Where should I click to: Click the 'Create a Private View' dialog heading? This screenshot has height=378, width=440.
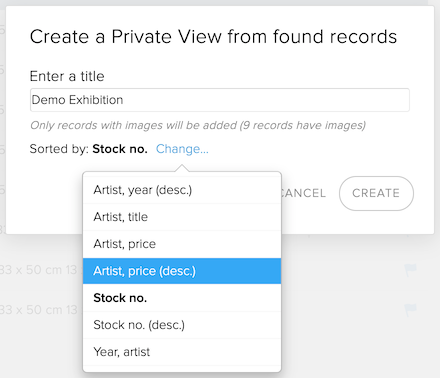(x=213, y=37)
